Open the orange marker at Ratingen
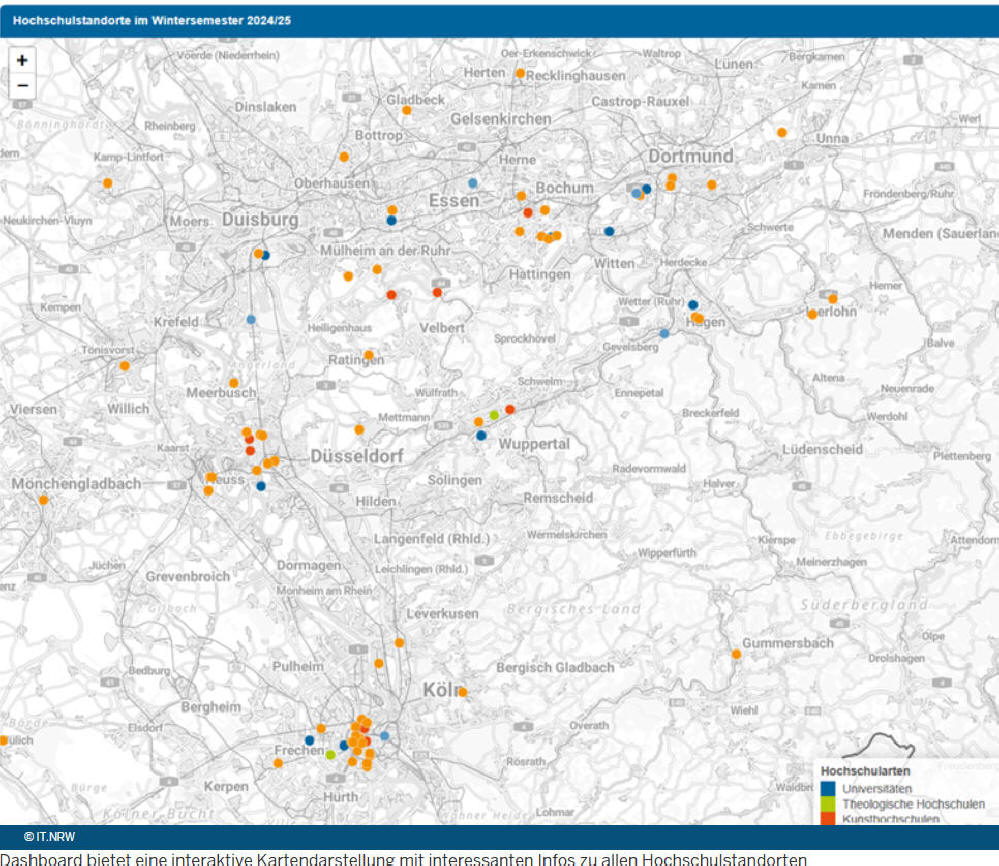This screenshot has height=866, width=999. [x=369, y=355]
